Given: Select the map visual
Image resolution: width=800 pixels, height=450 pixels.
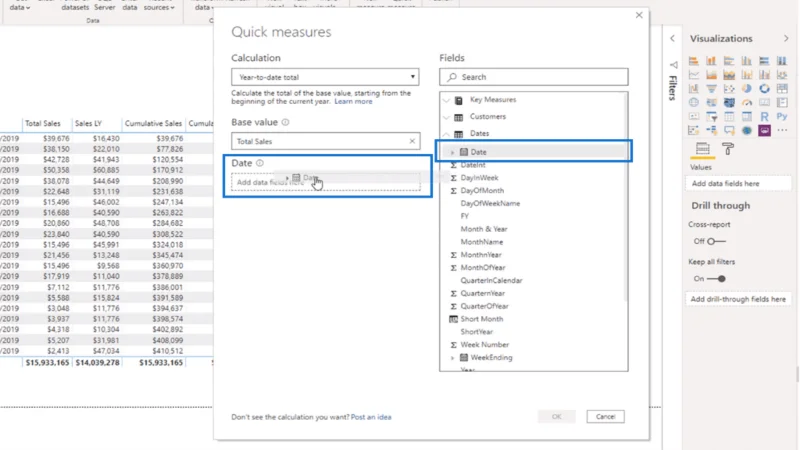Looking at the screenshot, I should [693, 103].
